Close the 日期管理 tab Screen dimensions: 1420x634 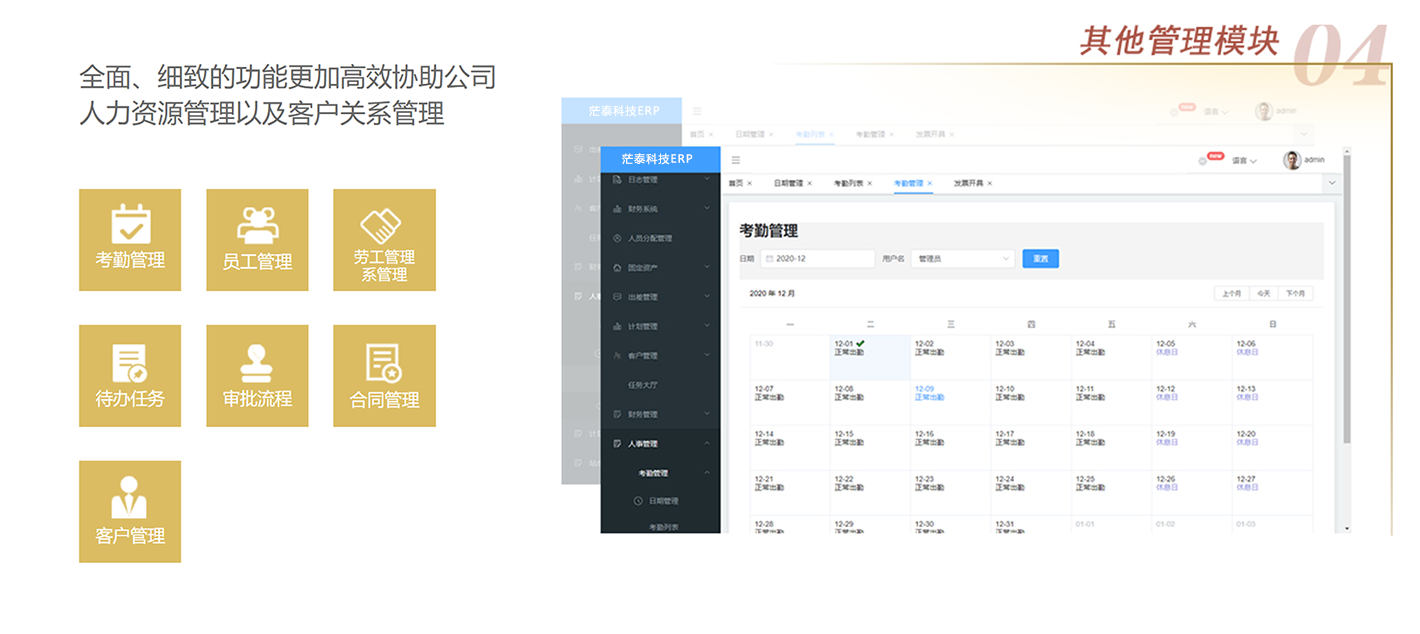[x=809, y=184]
